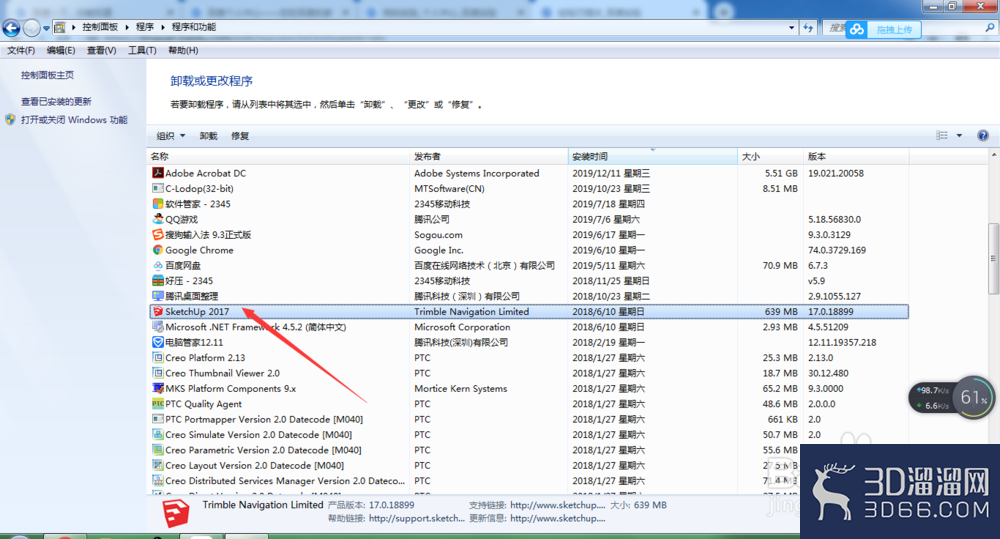Click the 电脑管家12.11 icon

coord(158,342)
